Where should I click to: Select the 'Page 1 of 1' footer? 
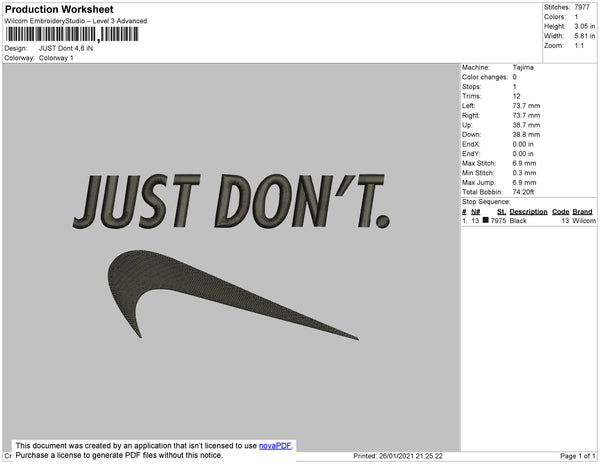click(x=577, y=456)
